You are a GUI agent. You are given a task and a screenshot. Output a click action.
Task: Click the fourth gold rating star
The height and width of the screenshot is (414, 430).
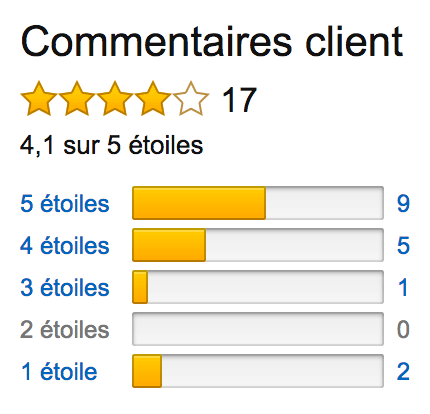pyautogui.click(x=153, y=99)
